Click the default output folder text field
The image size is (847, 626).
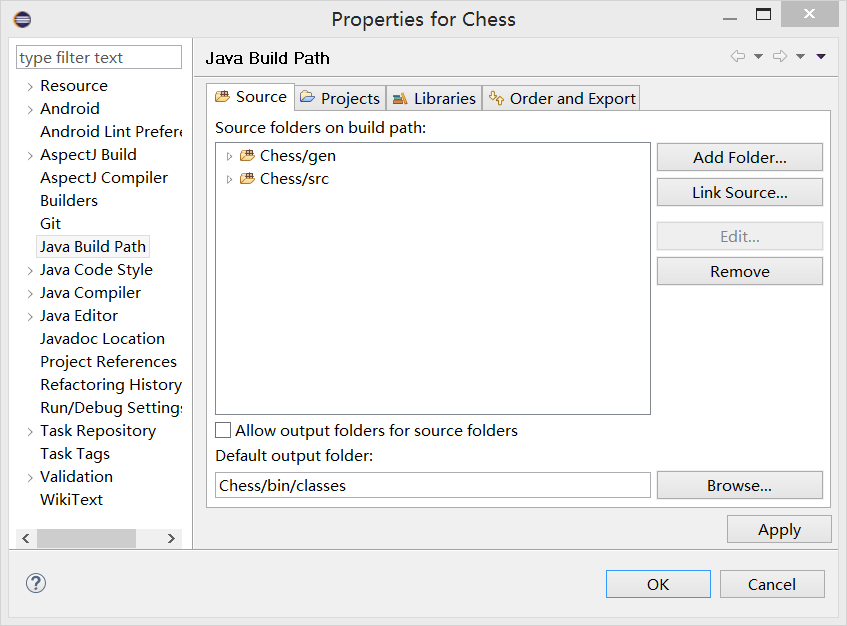[x=430, y=485]
